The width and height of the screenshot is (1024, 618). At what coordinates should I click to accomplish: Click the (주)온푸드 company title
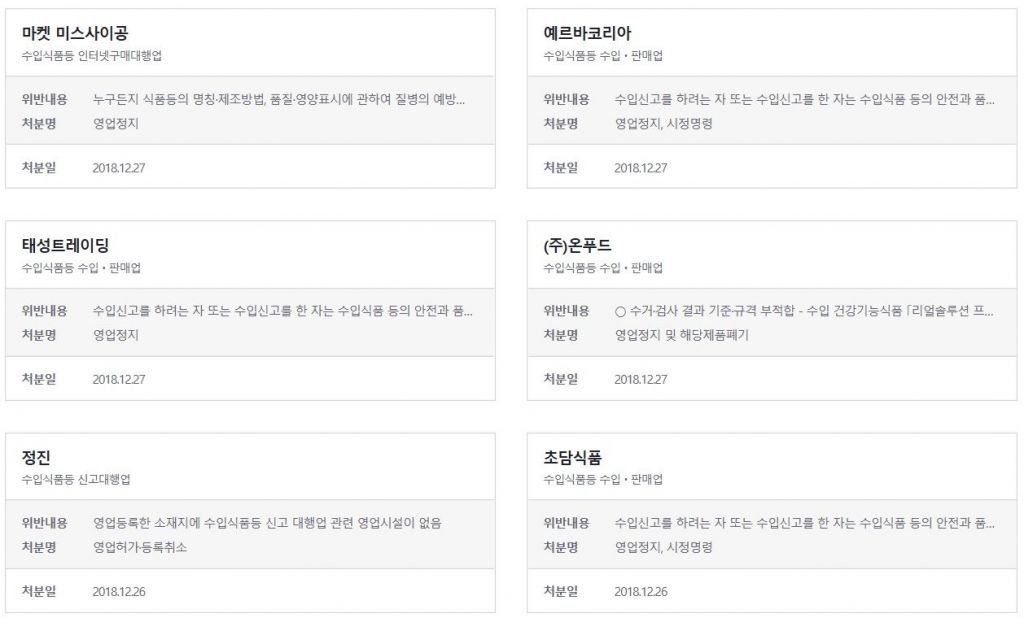pyautogui.click(x=577, y=246)
